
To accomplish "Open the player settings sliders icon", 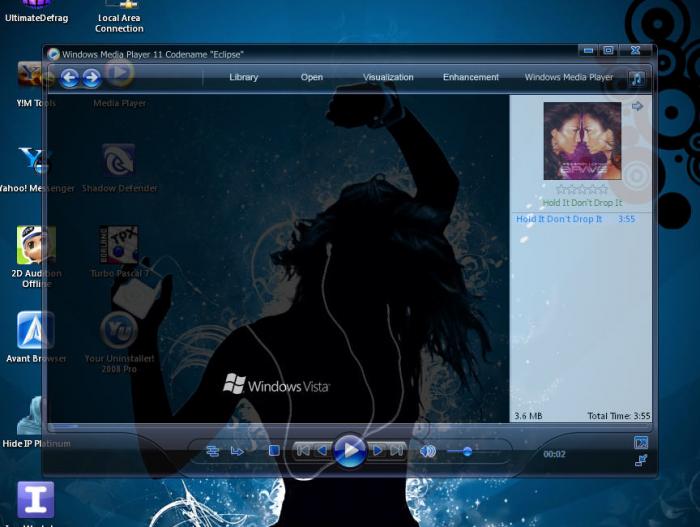I will click(213, 451).
